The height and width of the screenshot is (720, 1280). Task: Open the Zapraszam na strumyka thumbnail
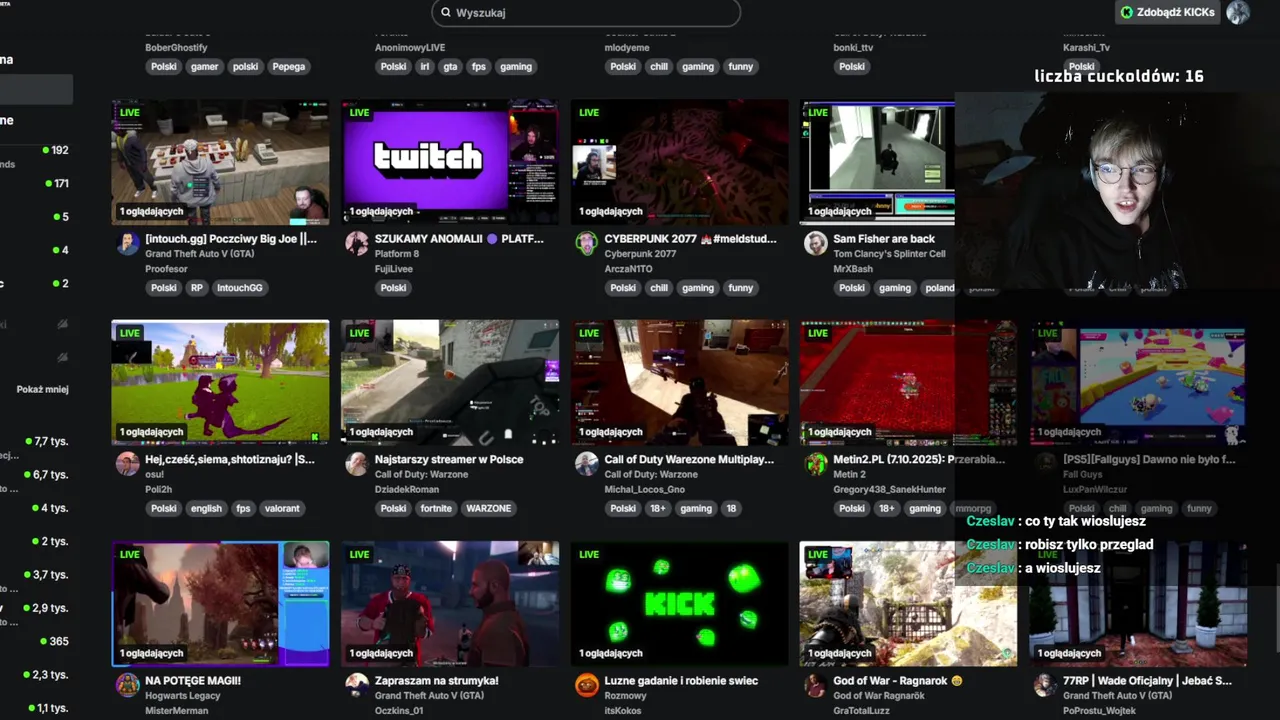pos(450,603)
